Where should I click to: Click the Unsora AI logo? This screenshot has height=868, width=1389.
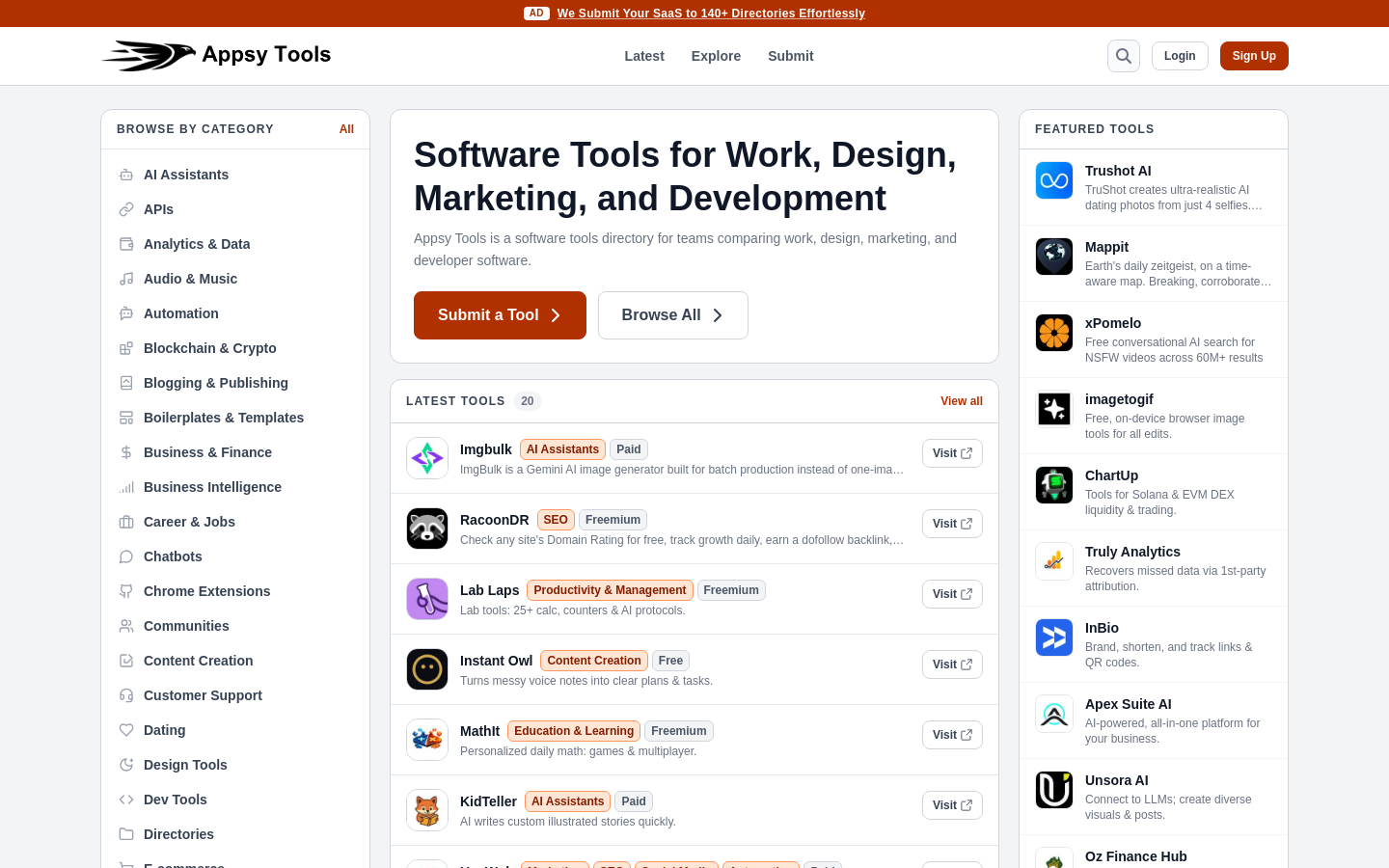tap(1054, 790)
